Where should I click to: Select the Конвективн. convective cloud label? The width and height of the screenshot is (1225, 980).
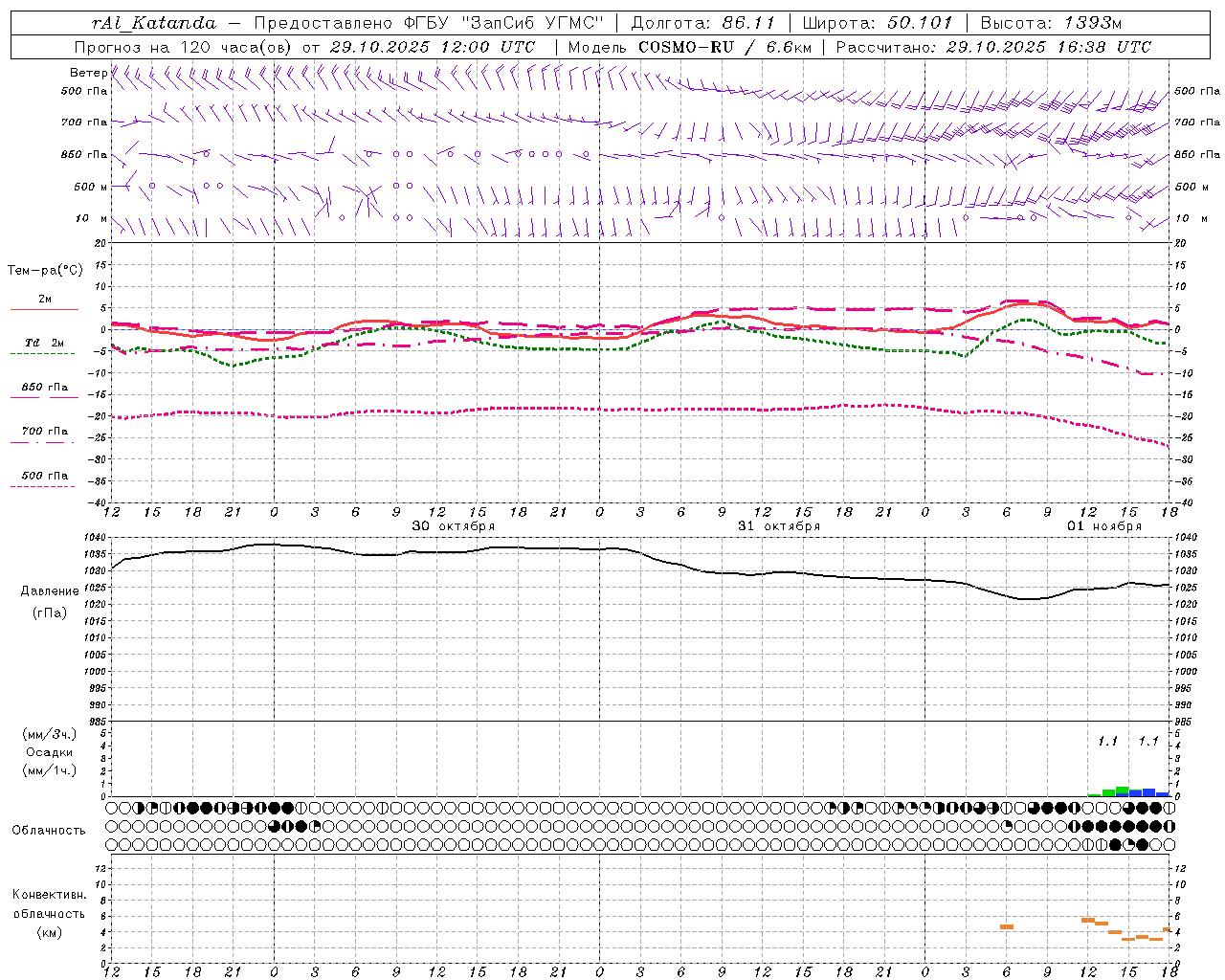point(50,895)
